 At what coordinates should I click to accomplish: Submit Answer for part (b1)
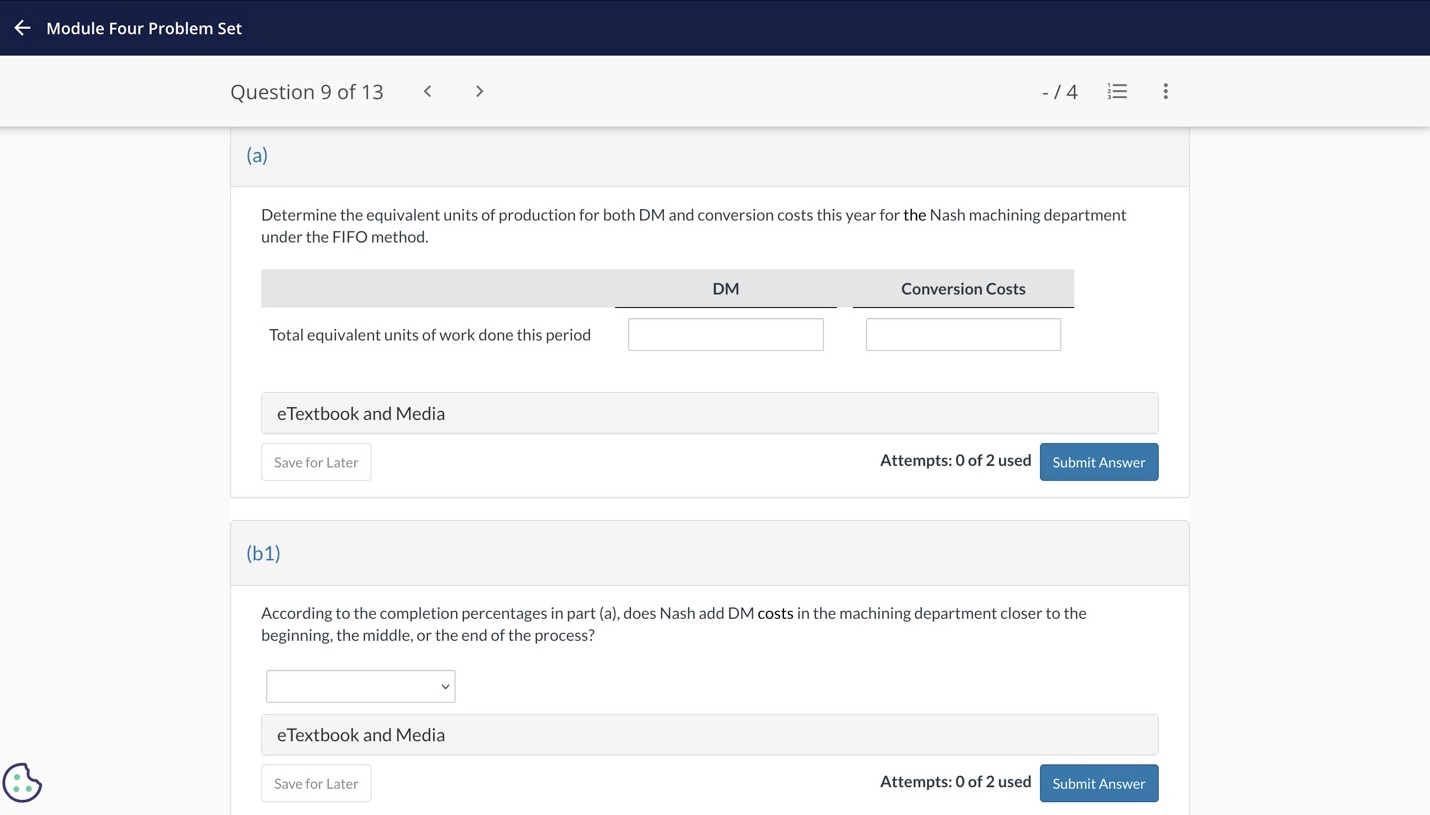[x=1099, y=783]
